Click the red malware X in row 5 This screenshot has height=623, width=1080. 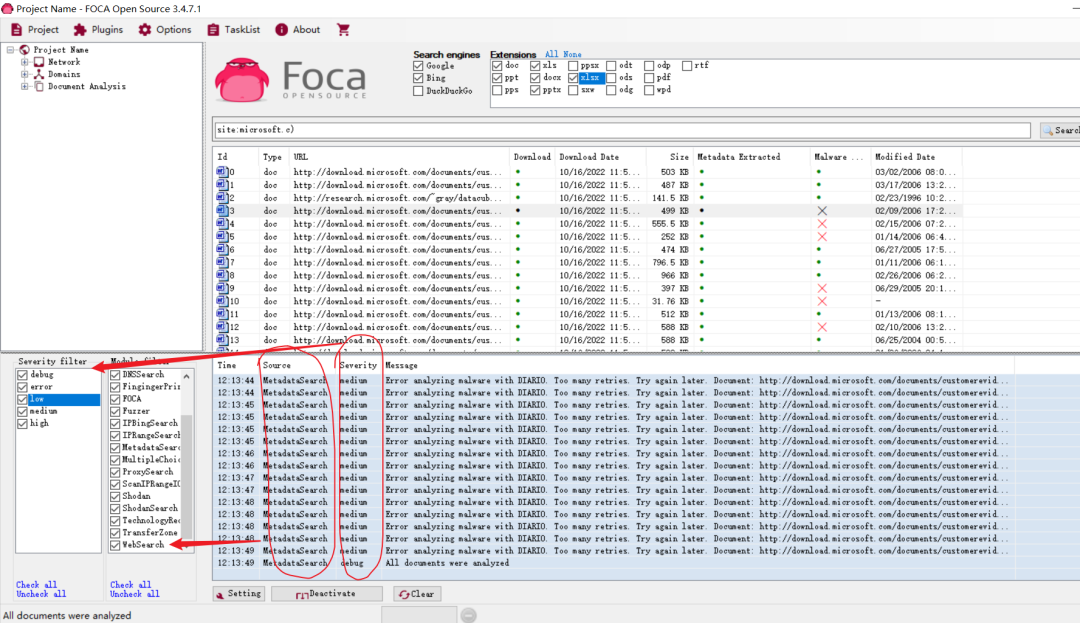pyautogui.click(x=822, y=237)
